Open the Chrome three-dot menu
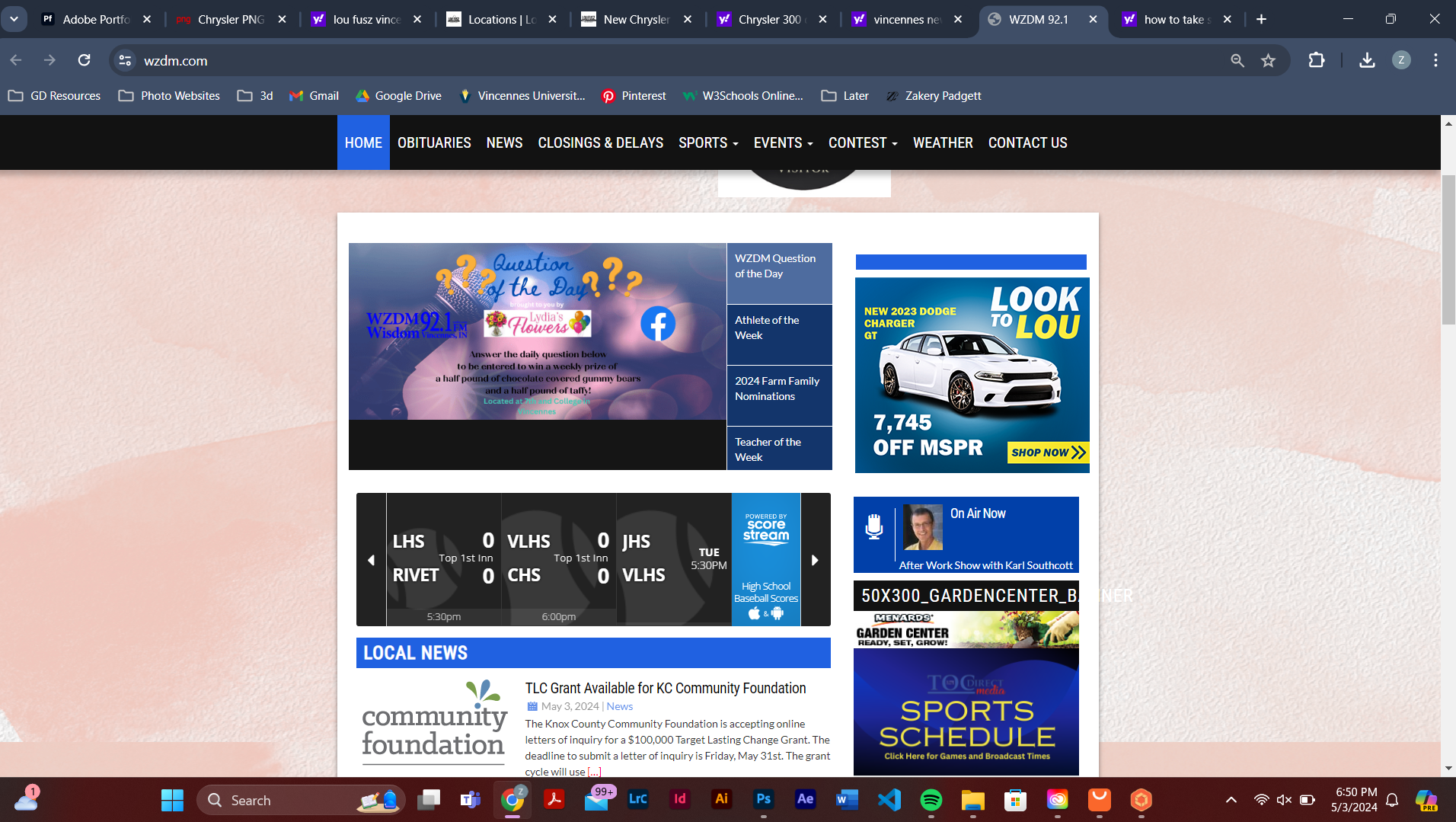This screenshot has height=822, width=1456. (1435, 60)
